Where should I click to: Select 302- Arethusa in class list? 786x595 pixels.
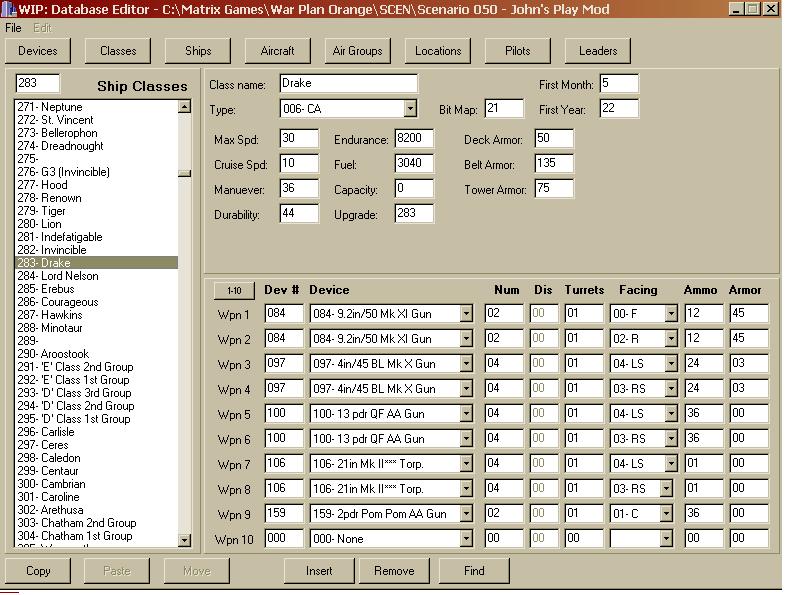click(96, 510)
